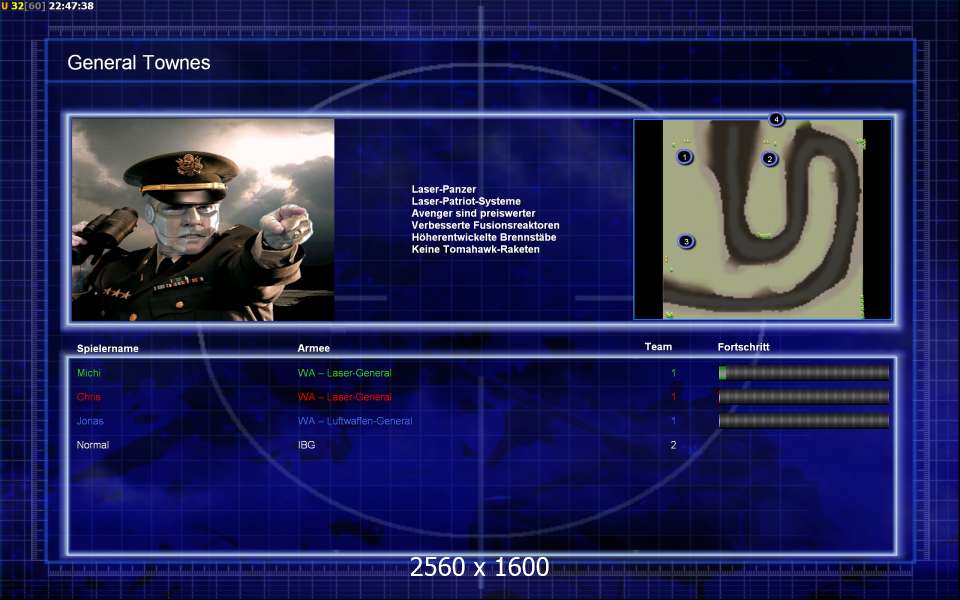Screen dimensions: 960x600
Task: Click the Fortschritt column header
Action: [x=743, y=347]
